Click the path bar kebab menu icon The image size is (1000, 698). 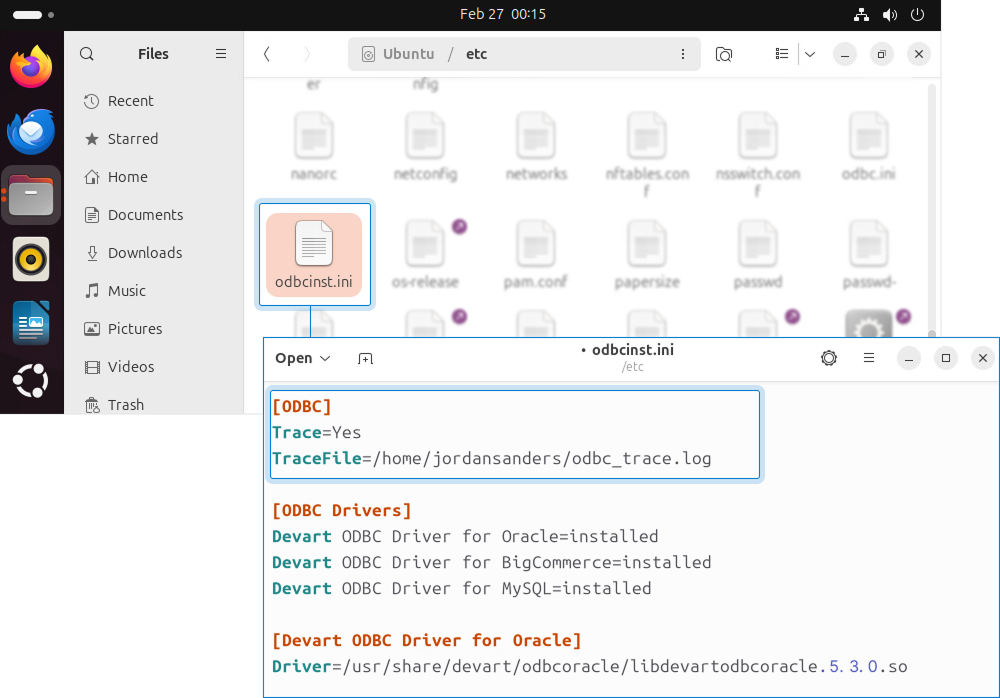pos(683,53)
